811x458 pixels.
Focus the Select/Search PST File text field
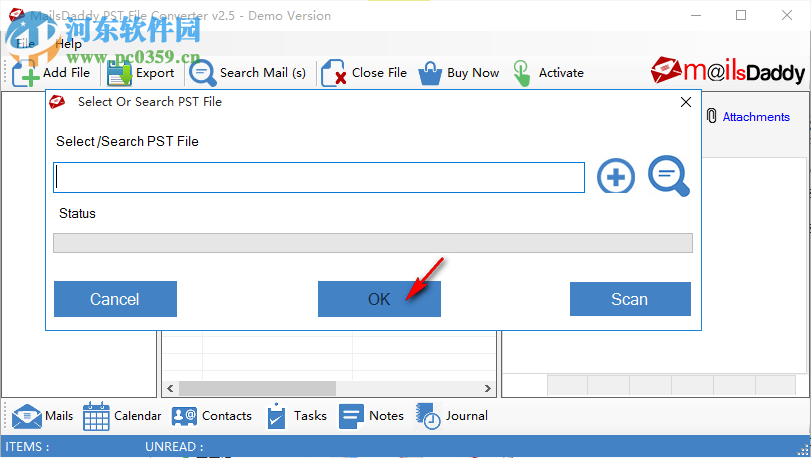319,177
